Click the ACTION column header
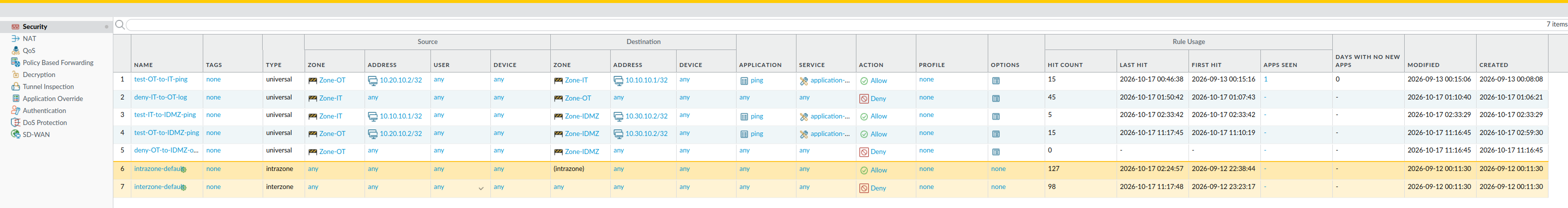This screenshot has width=1568, height=208. [x=871, y=64]
